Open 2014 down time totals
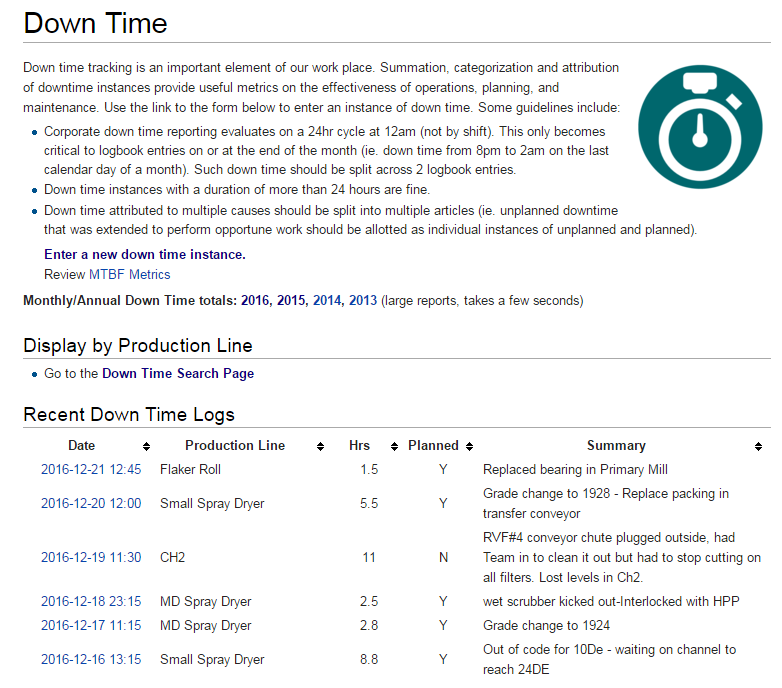The width and height of the screenshot is (782, 688). point(328,301)
